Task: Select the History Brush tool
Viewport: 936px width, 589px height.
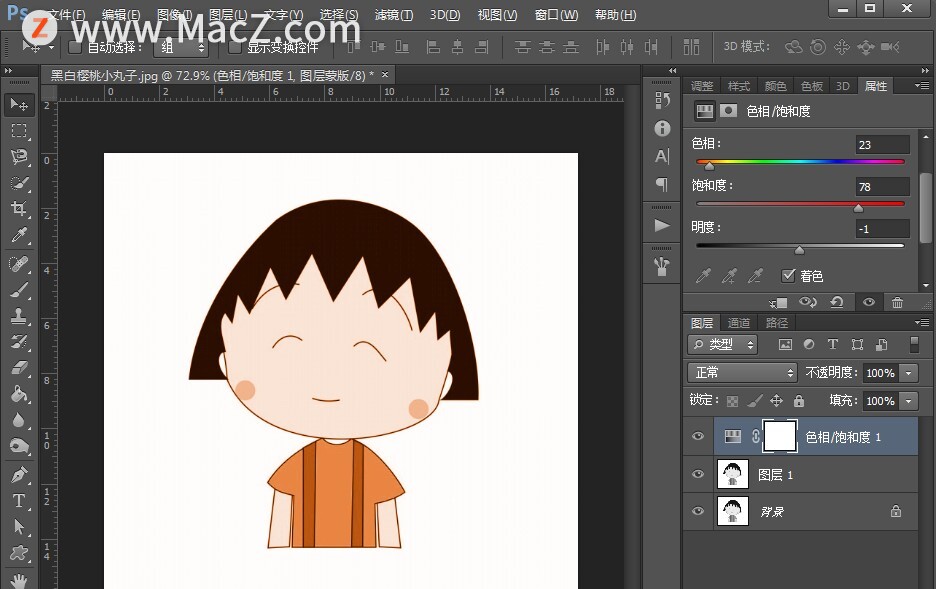Action: tap(19, 341)
